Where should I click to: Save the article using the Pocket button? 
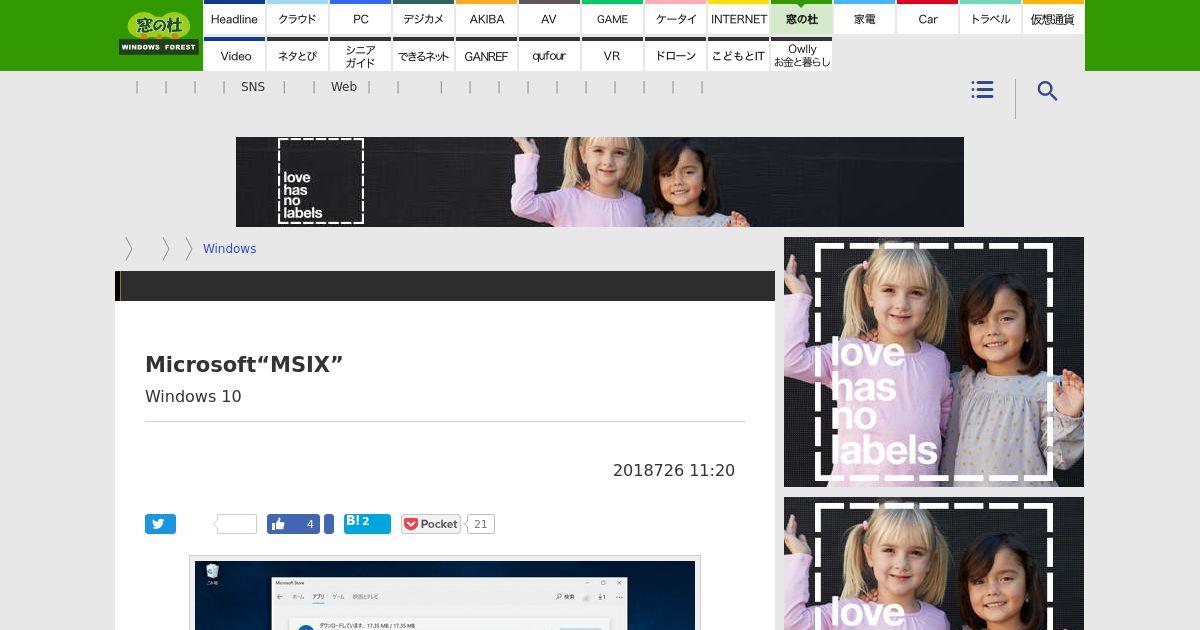[430, 524]
